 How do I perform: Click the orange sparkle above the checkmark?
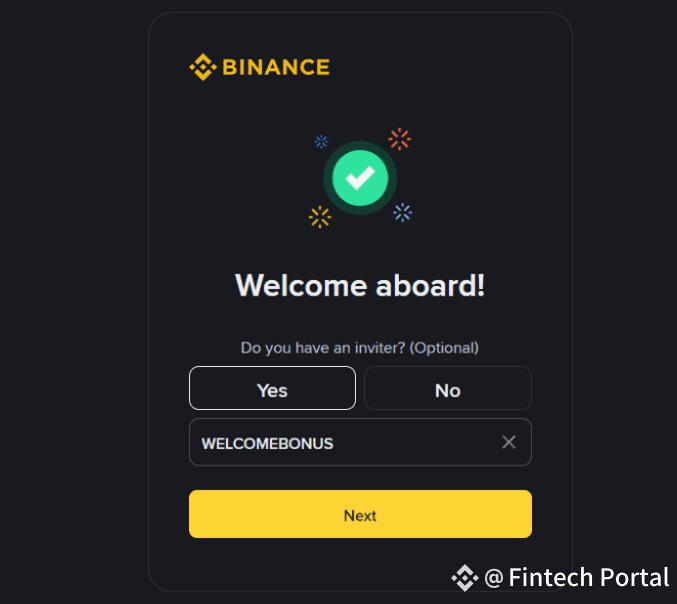[x=400, y=139]
